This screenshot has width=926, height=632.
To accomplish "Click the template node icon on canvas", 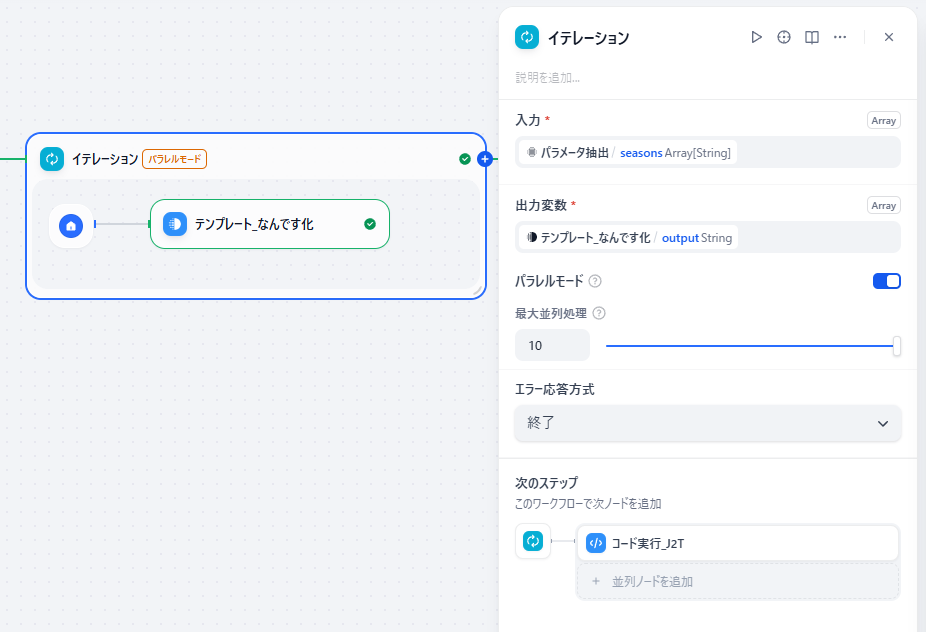I will click(175, 224).
